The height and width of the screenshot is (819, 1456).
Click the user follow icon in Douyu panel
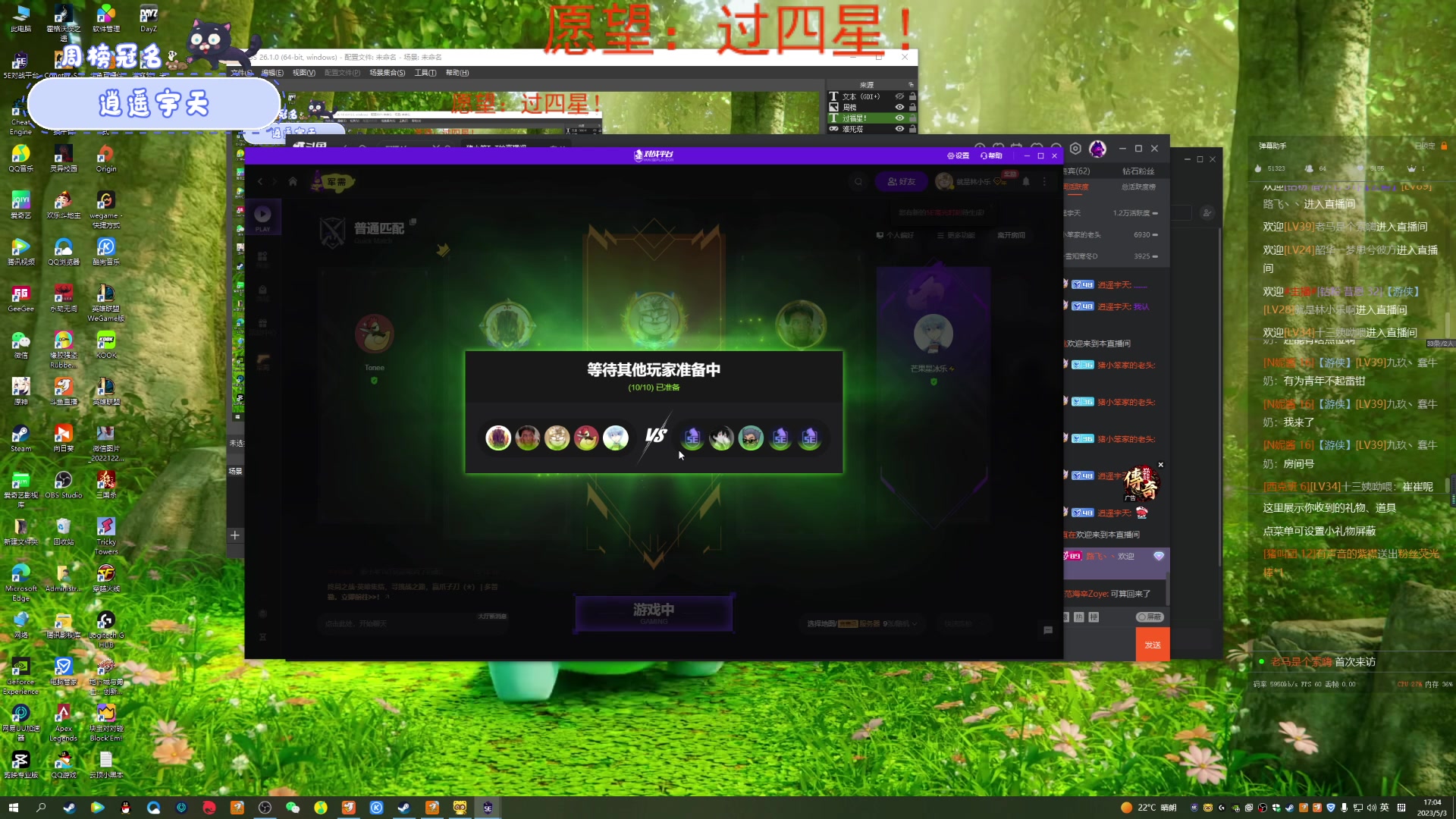pos(1207,213)
